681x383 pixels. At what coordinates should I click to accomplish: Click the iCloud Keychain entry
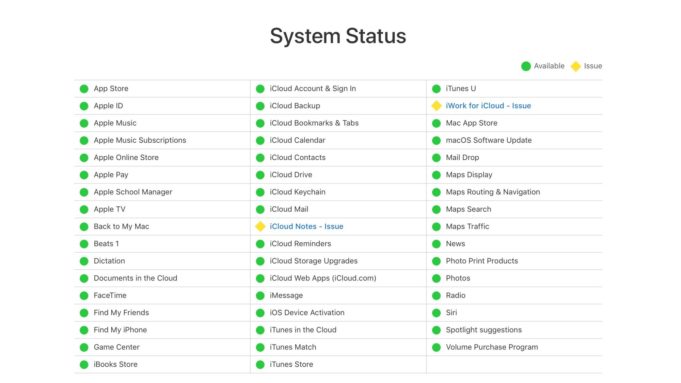(298, 192)
